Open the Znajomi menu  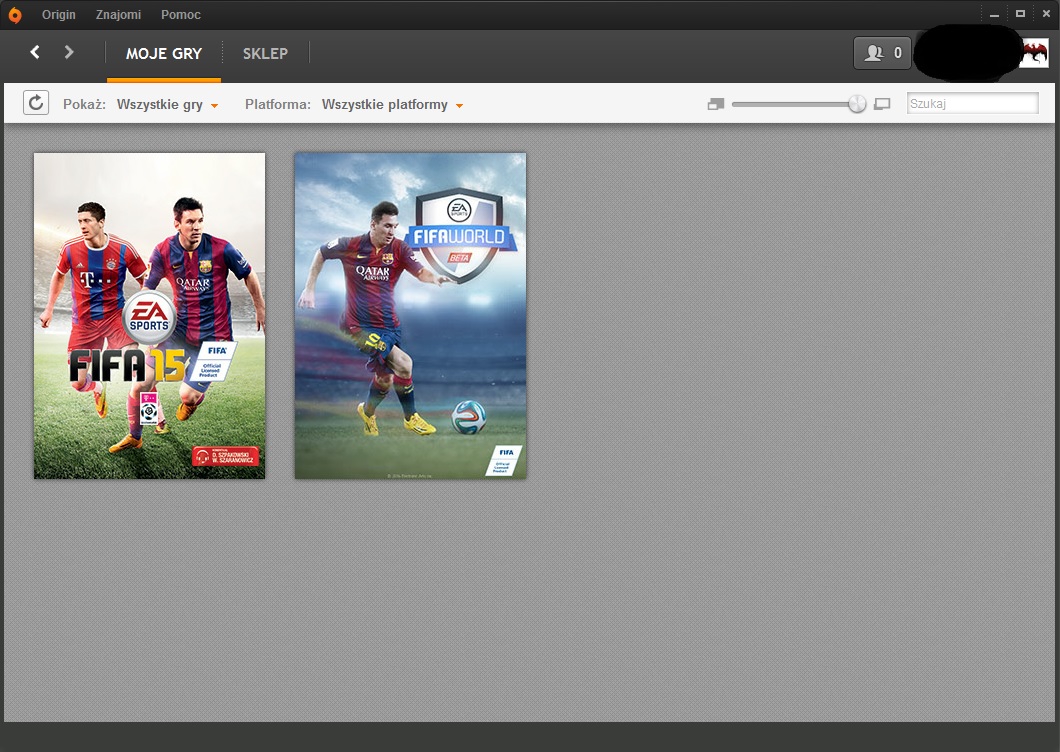tap(118, 15)
